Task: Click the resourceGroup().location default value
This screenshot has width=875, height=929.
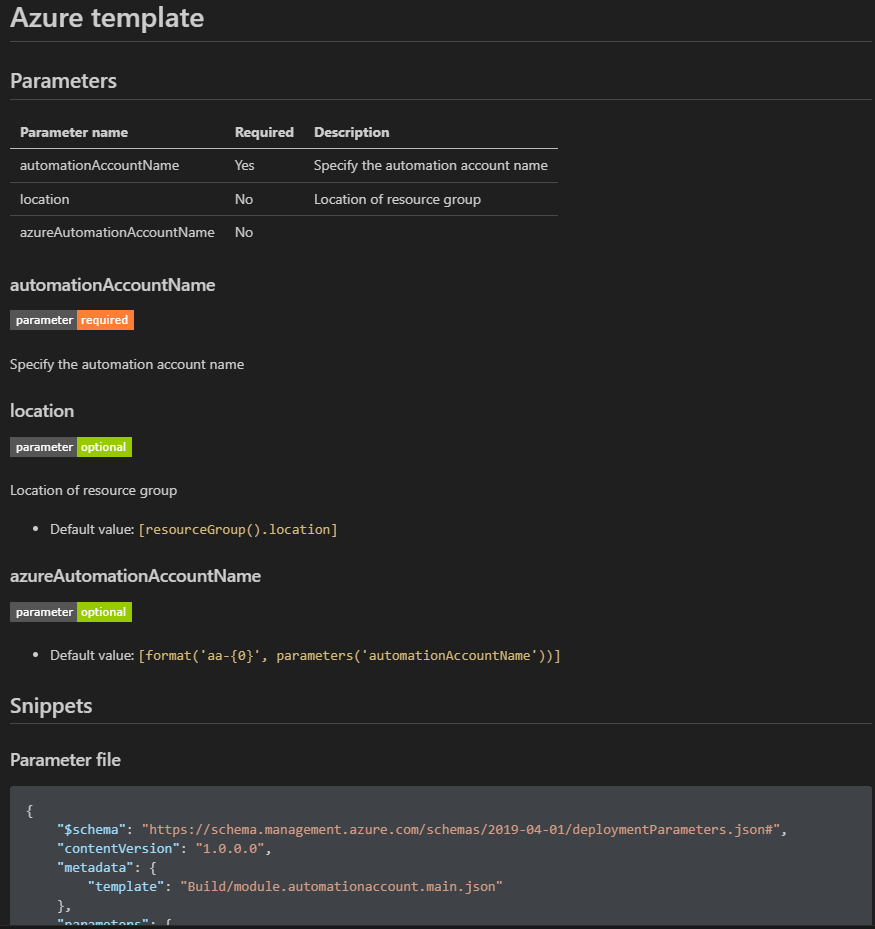Action: click(x=238, y=529)
